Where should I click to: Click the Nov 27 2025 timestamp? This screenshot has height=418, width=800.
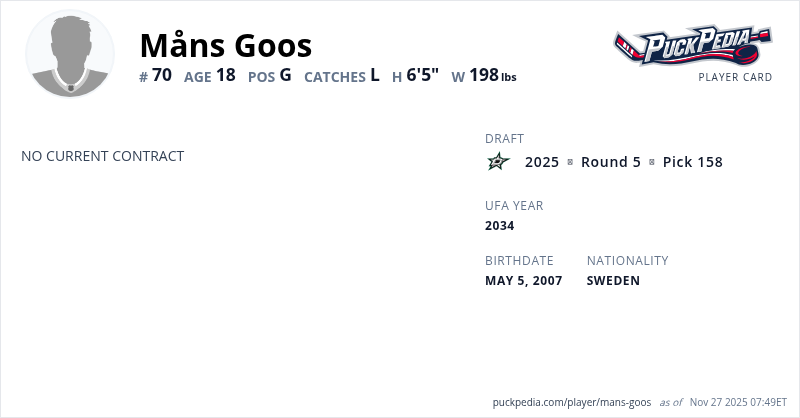(x=738, y=402)
